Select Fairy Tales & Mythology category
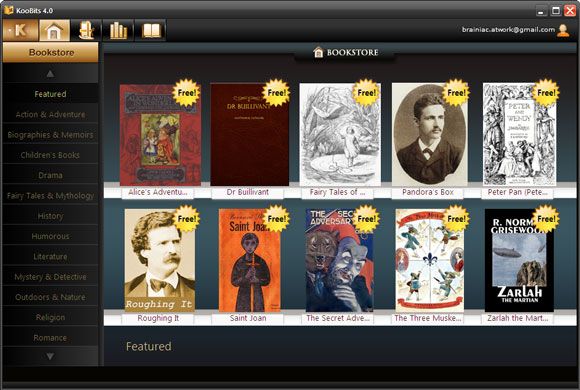 click(x=50, y=195)
